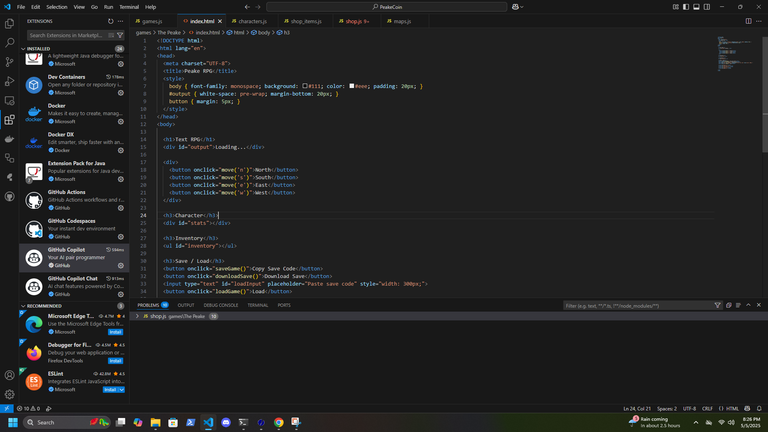This screenshot has width=768, height=432.
Task: Click the #eee color swatch in code
Action: tap(352, 86)
